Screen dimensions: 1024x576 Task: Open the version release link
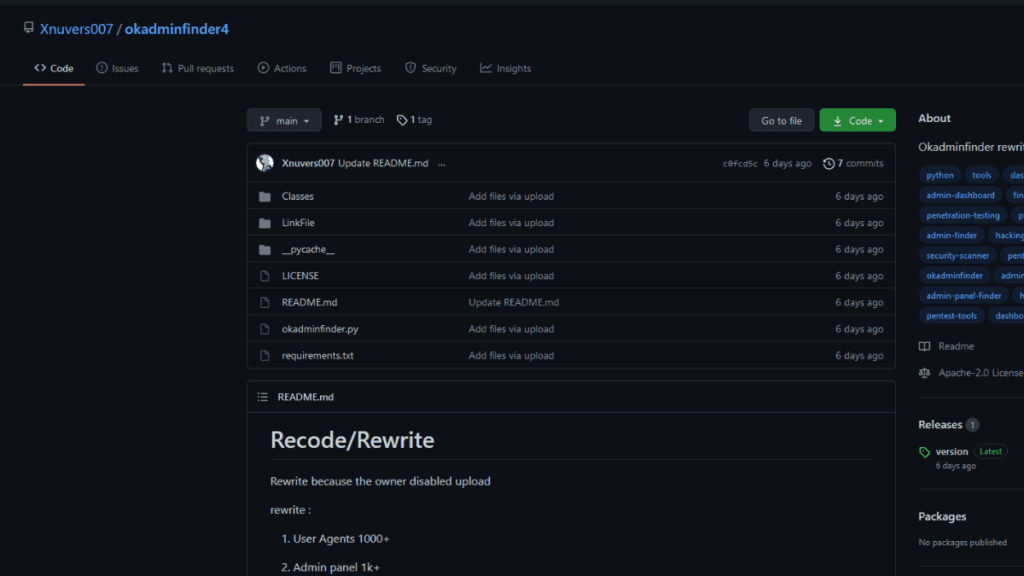952,451
